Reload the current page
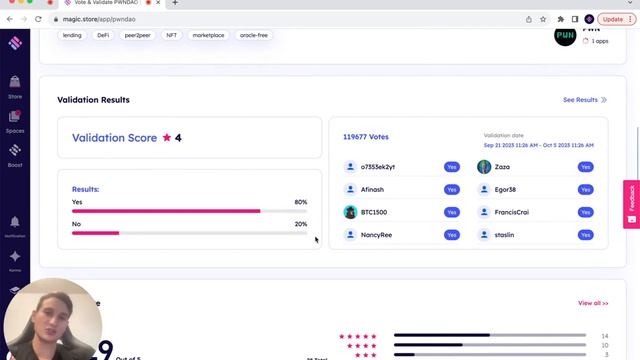Image resolution: width=640 pixels, height=360 pixels. (38, 19)
